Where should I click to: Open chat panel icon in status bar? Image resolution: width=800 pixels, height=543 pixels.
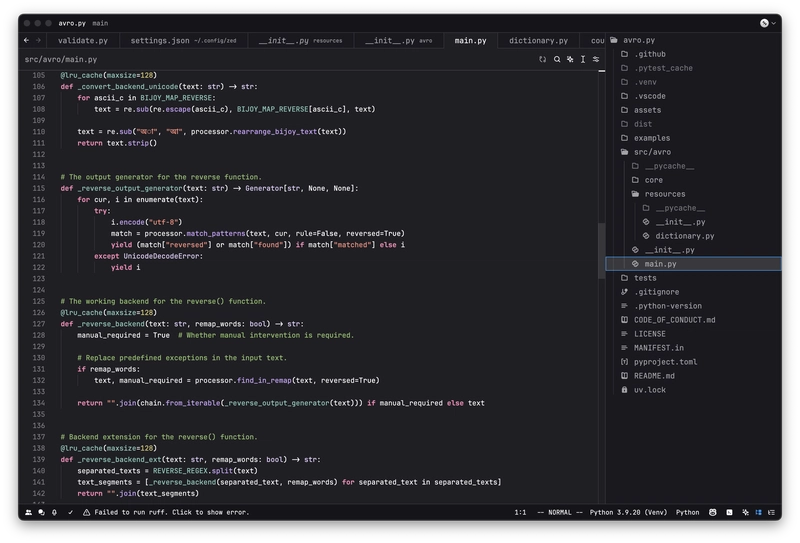click(x=41, y=512)
